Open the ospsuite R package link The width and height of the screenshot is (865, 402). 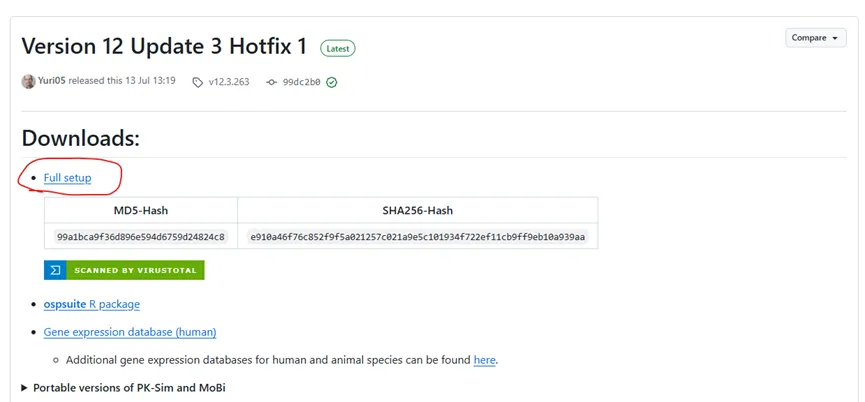coord(92,304)
